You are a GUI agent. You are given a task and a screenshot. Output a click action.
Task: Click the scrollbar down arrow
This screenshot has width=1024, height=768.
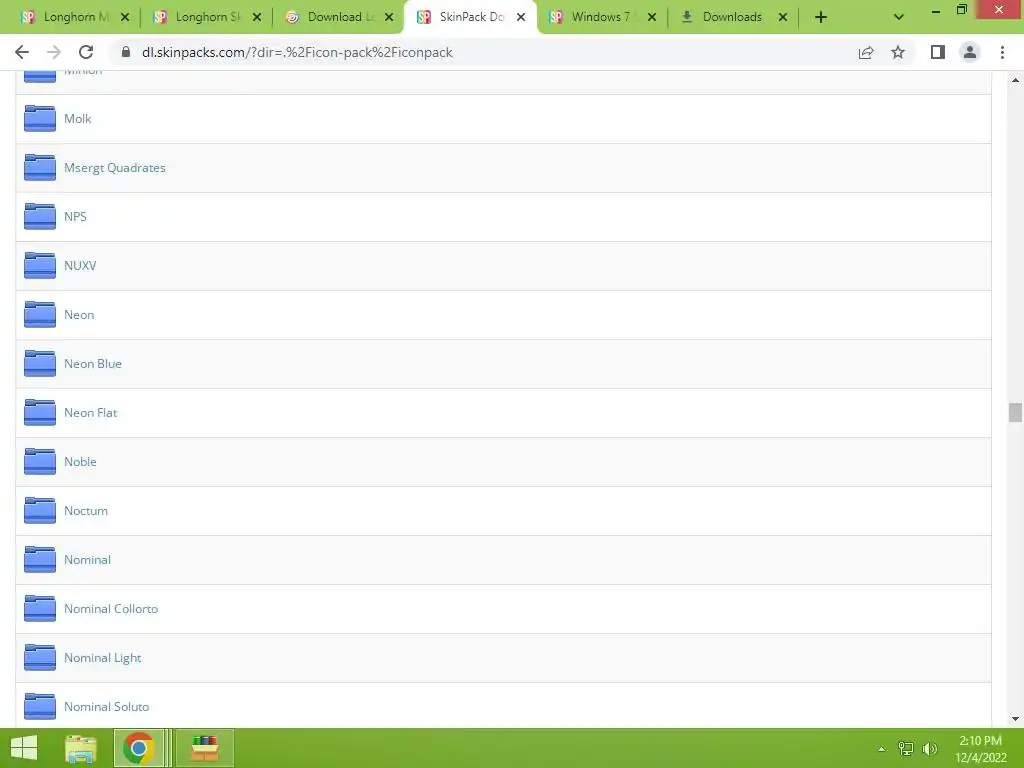[x=1015, y=719]
